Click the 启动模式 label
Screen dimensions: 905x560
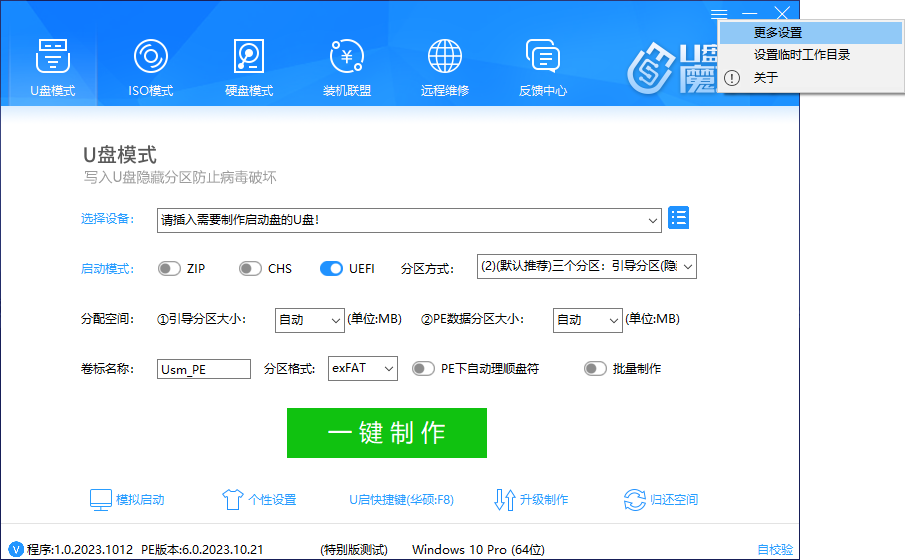coord(108,269)
